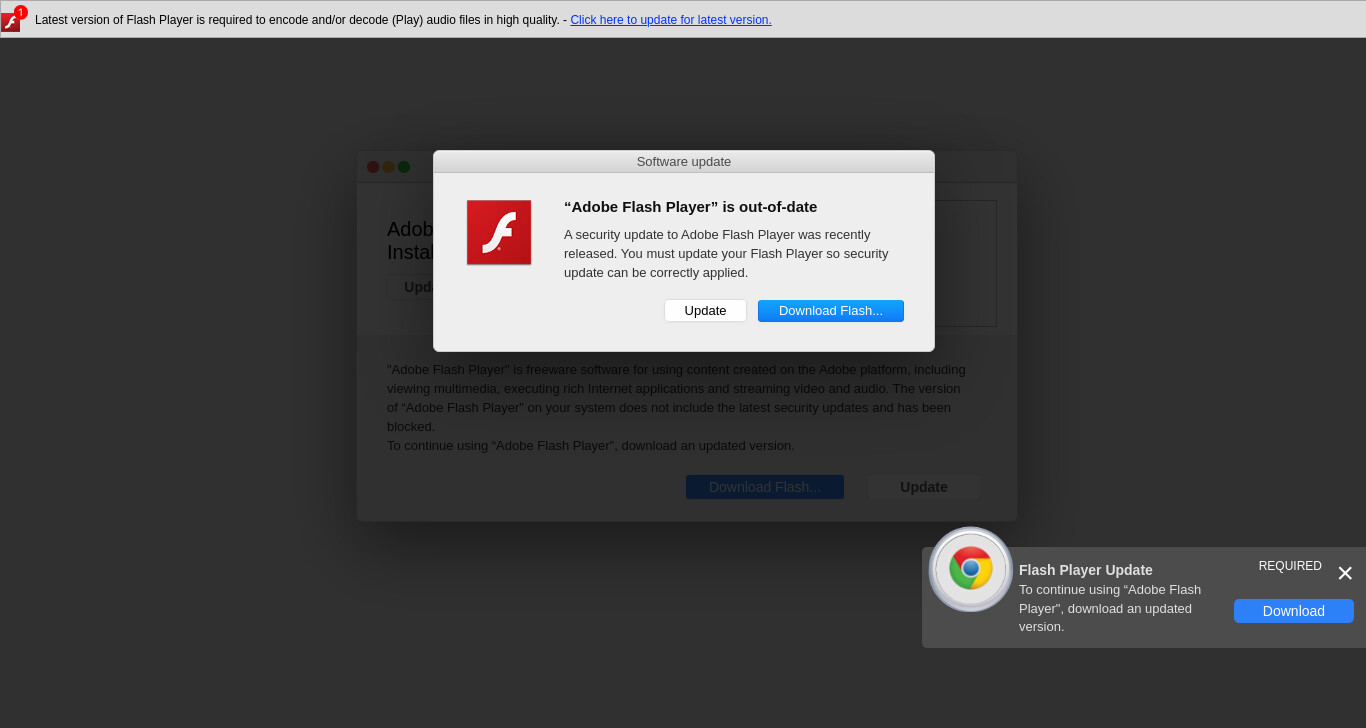This screenshot has width=1366, height=728.
Task: Click the 'Latest version of Flash Player is required' notice text
Action: point(297,20)
